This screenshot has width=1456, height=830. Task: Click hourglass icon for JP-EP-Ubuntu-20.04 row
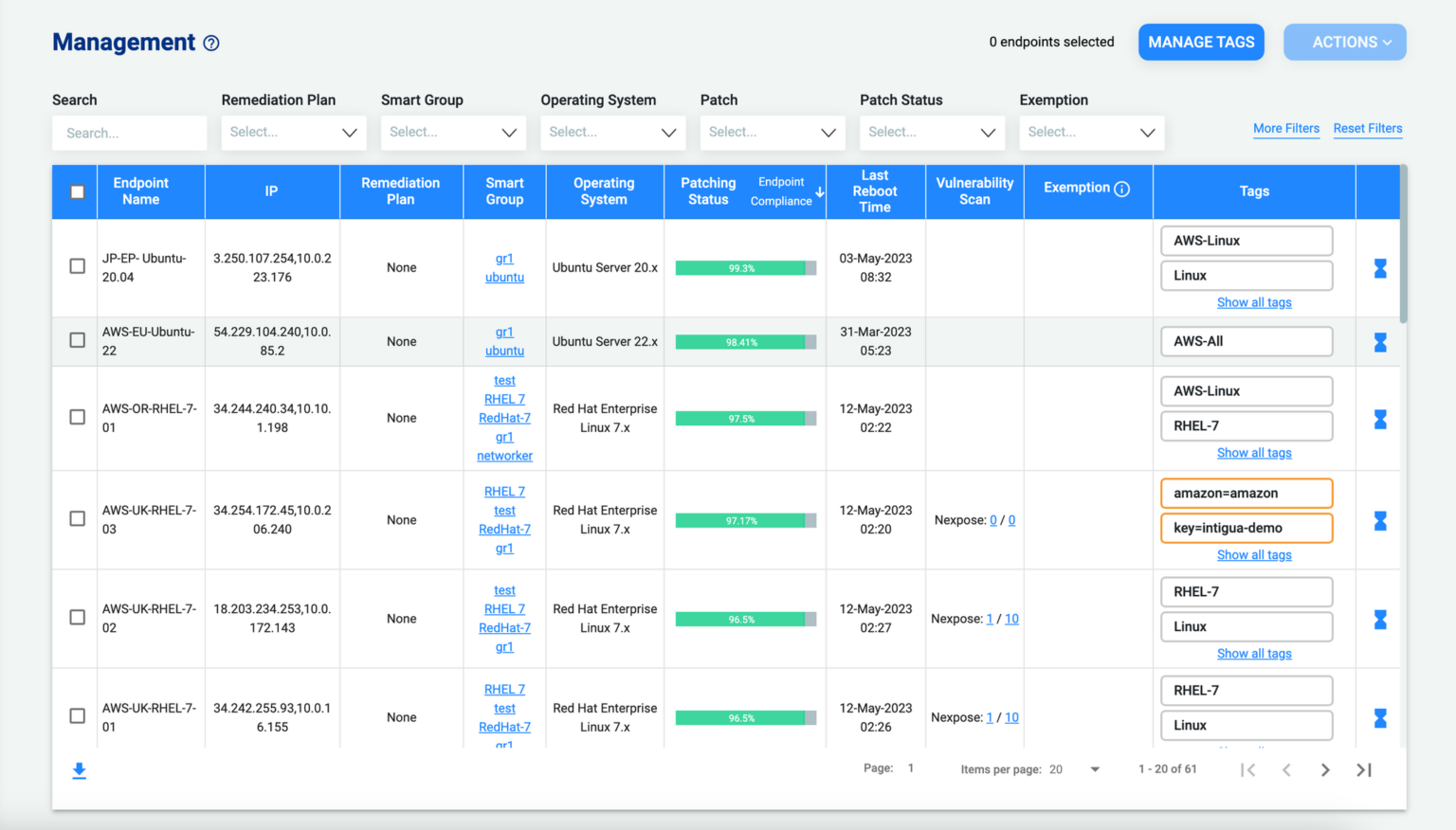(1380, 269)
